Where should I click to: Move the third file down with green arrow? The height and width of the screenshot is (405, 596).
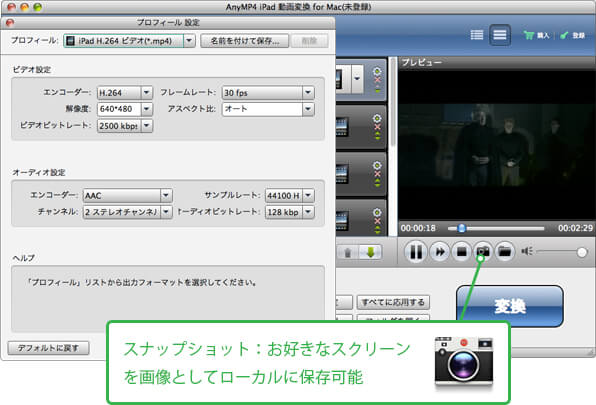(x=377, y=185)
